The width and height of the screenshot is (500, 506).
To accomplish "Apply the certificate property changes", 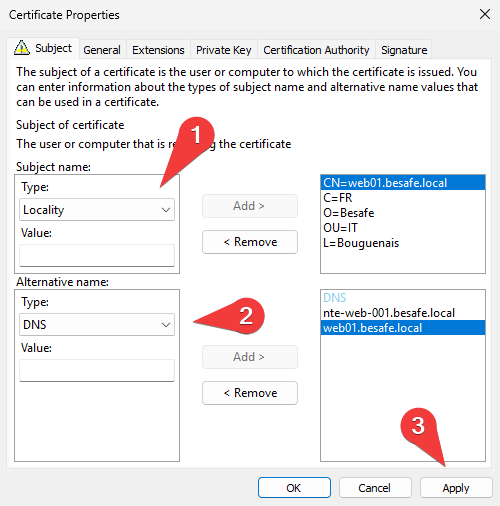I will pyautogui.click(x=456, y=488).
